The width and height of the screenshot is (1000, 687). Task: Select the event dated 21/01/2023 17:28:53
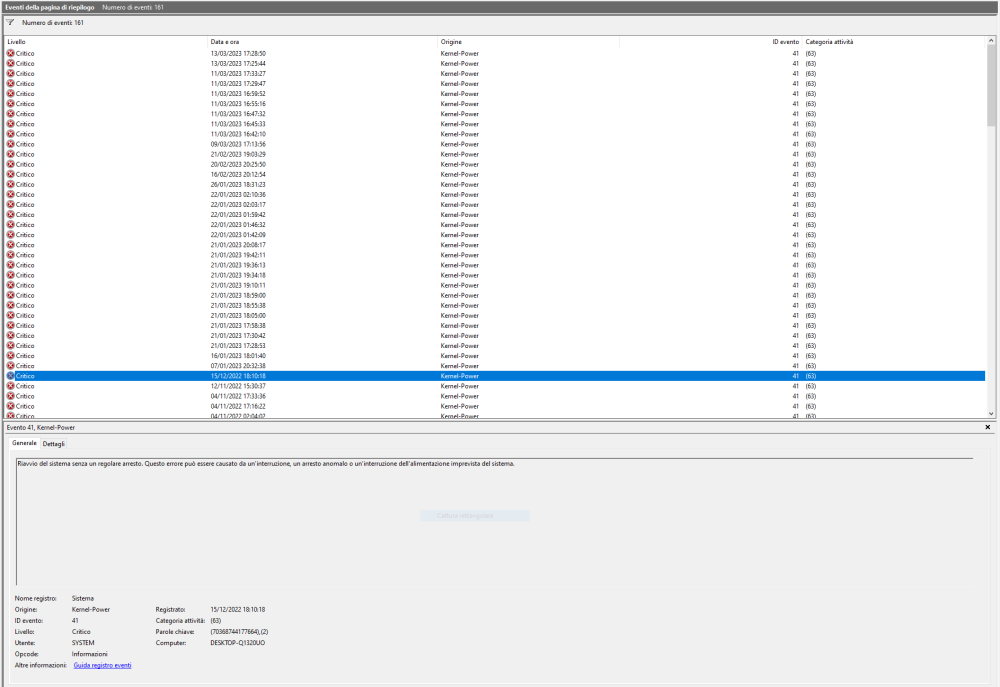coord(494,346)
